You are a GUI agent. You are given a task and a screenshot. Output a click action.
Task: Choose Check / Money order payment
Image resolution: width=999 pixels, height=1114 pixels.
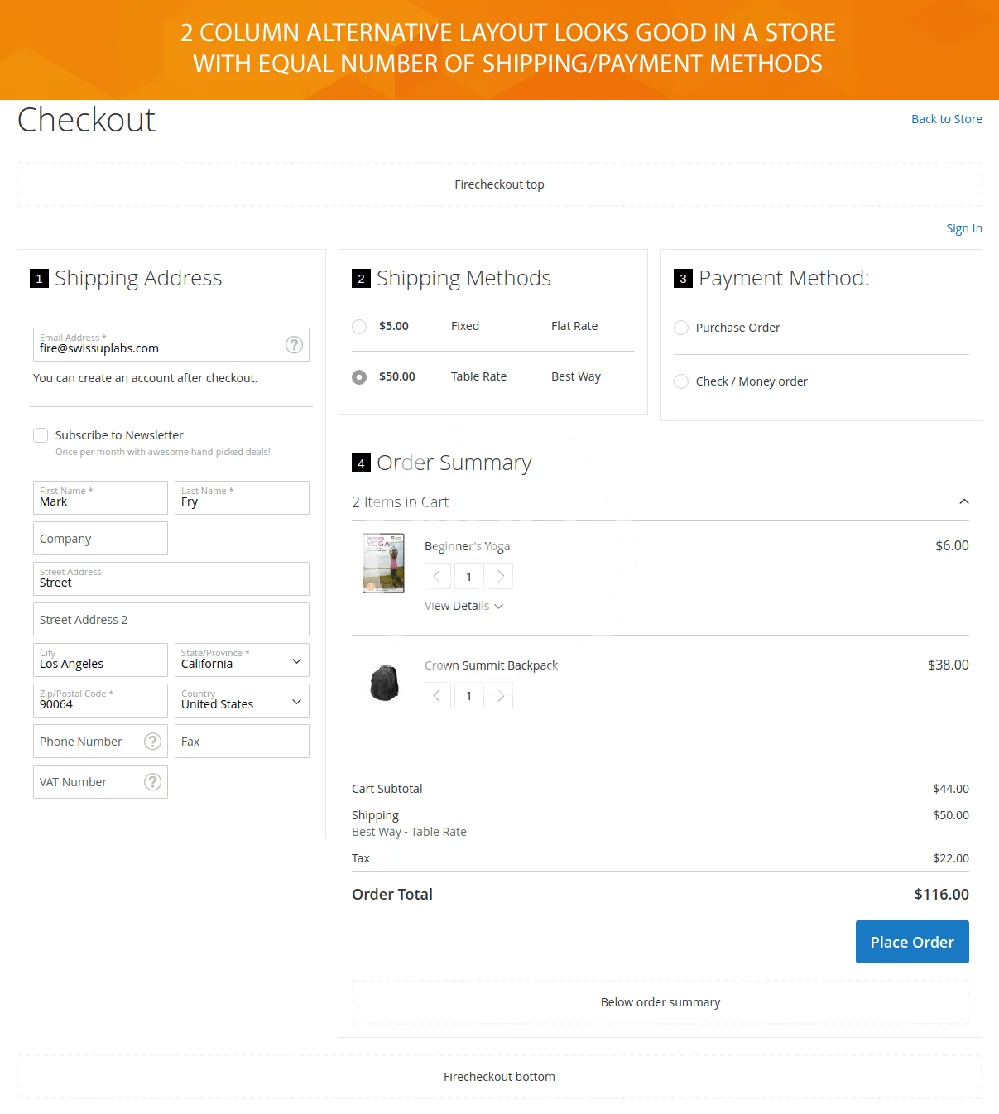pyautogui.click(x=681, y=382)
